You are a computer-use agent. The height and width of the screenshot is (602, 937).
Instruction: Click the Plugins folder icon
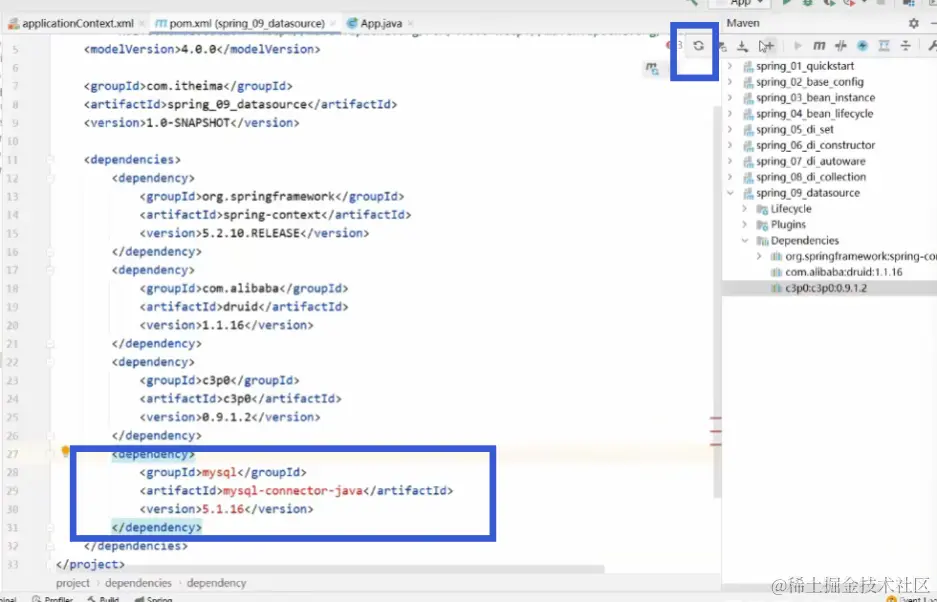click(762, 225)
